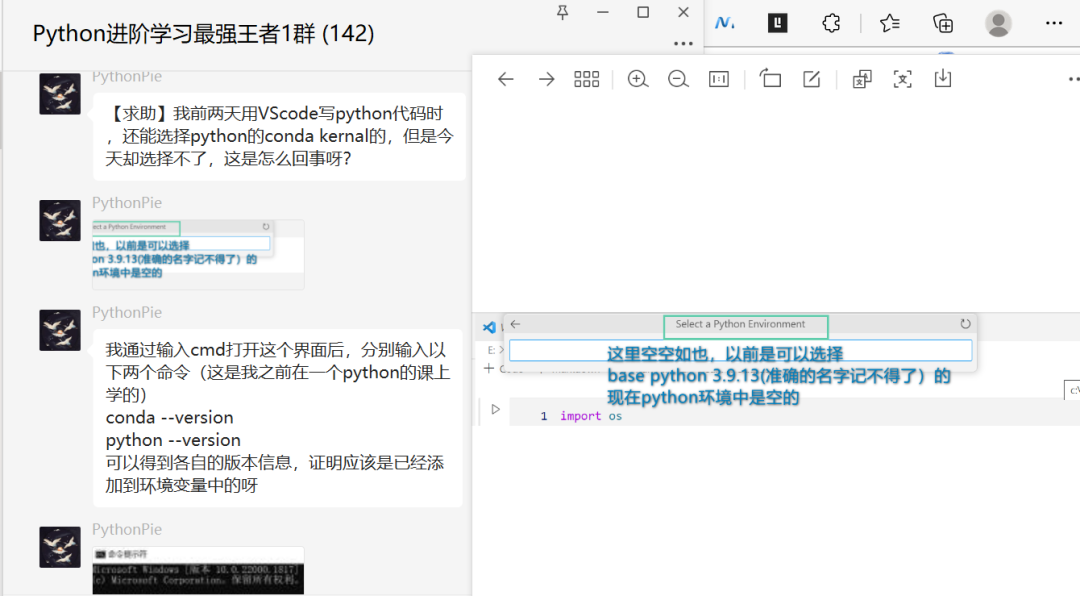Save the displayed image

click(x=942, y=78)
